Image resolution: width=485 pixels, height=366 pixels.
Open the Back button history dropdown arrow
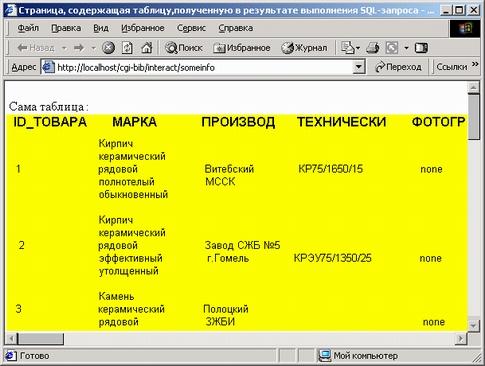pyautogui.click(x=64, y=48)
